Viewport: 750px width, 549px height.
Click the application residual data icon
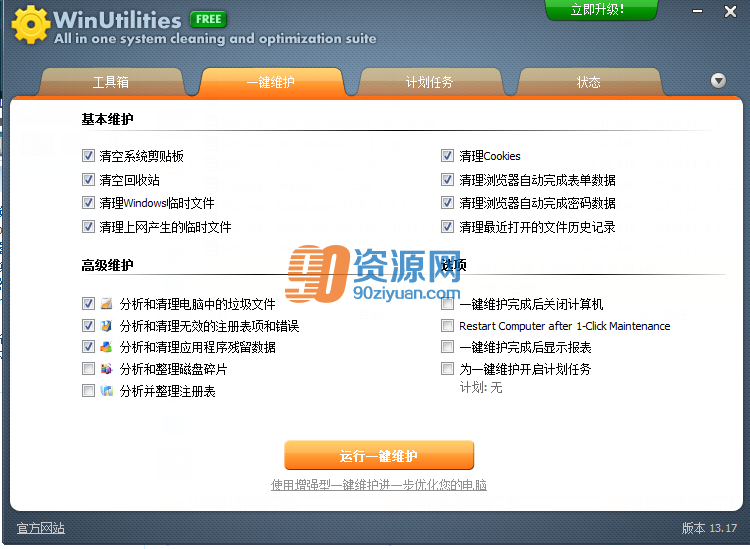click(107, 347)
